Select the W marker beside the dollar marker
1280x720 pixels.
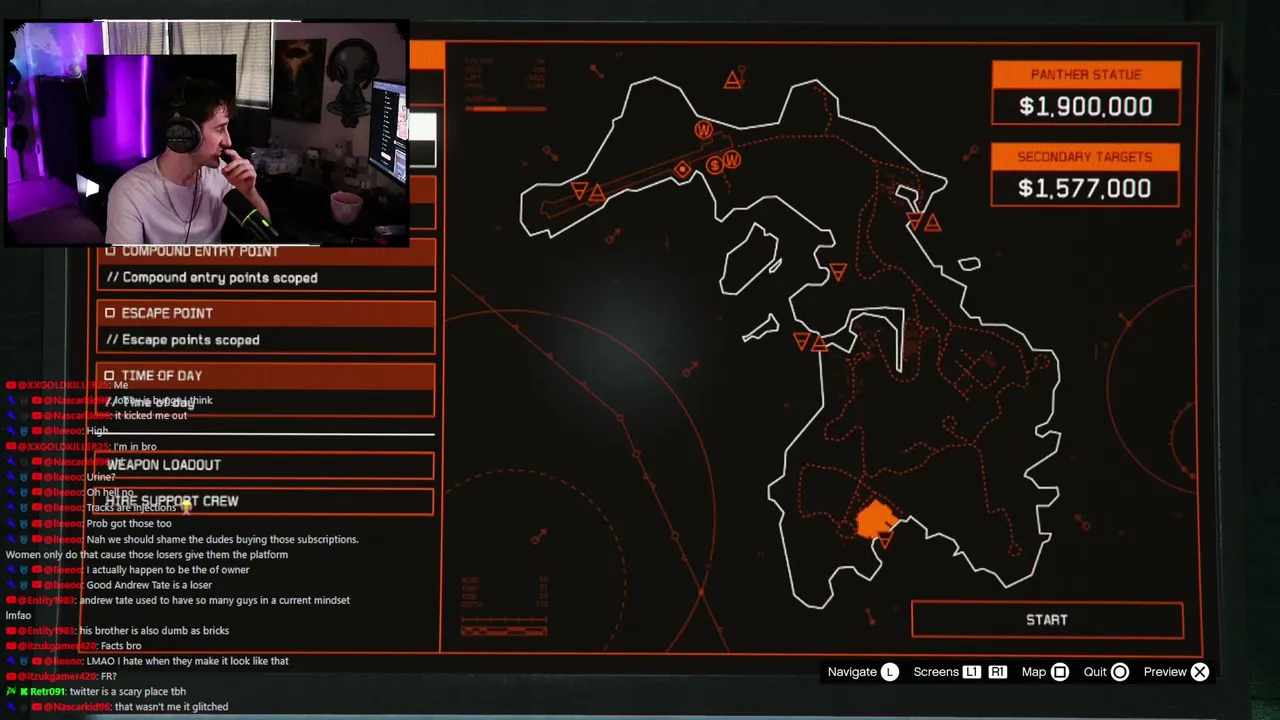tap(732, 160)
